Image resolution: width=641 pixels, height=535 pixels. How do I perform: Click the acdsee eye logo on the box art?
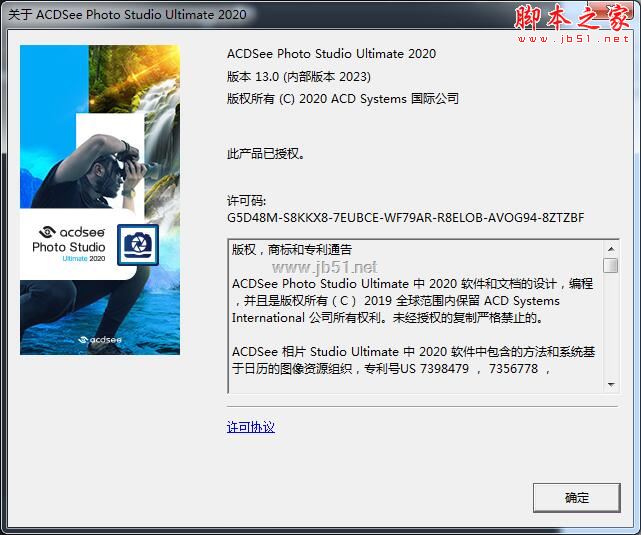(47, 232)
